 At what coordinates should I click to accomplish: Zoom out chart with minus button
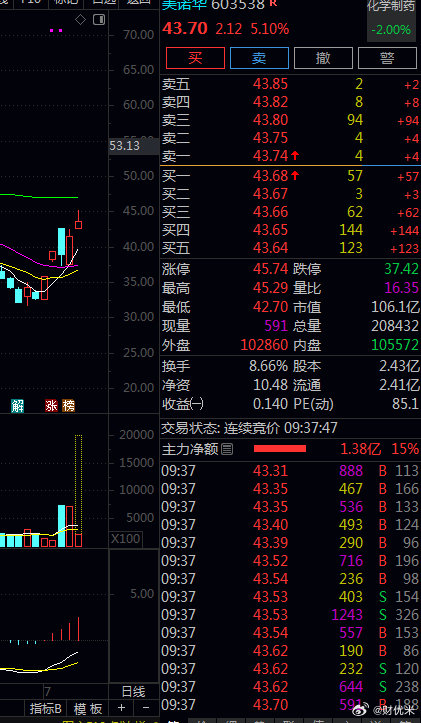(x=145, y=707)
